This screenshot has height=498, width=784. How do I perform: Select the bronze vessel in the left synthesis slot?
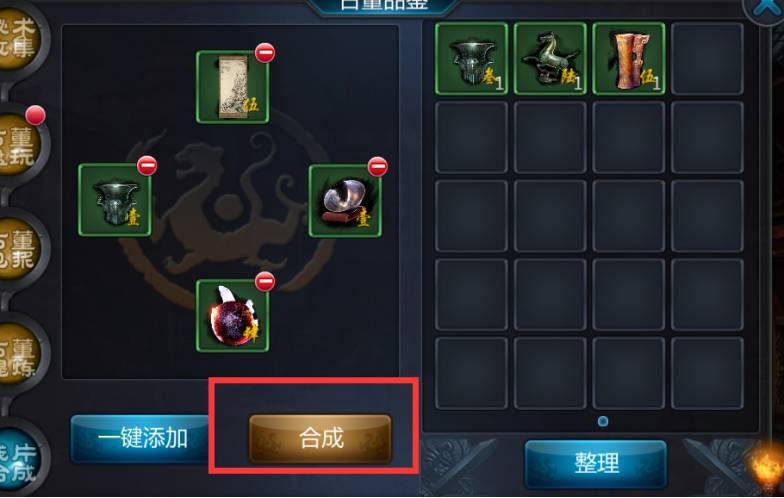tap(115, 200)
